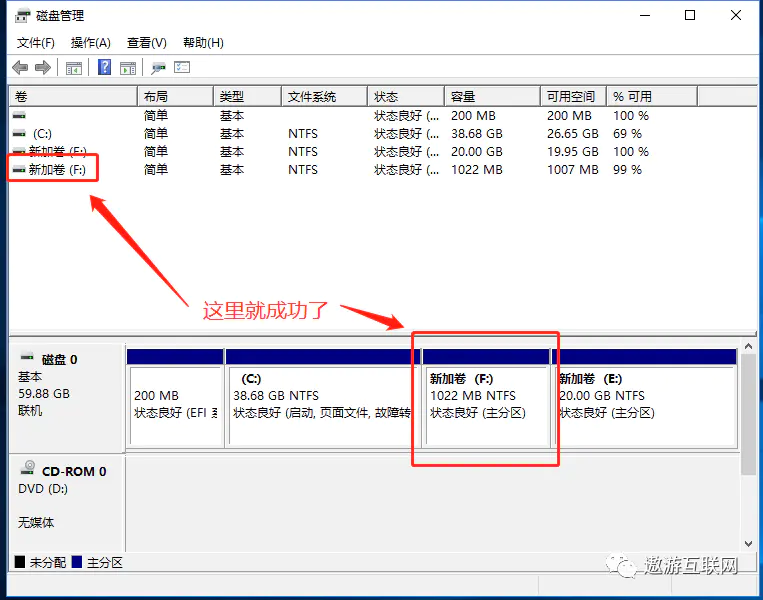Click the settings checklist toolbar icon
763x600 pixels.
click(182, 67)
